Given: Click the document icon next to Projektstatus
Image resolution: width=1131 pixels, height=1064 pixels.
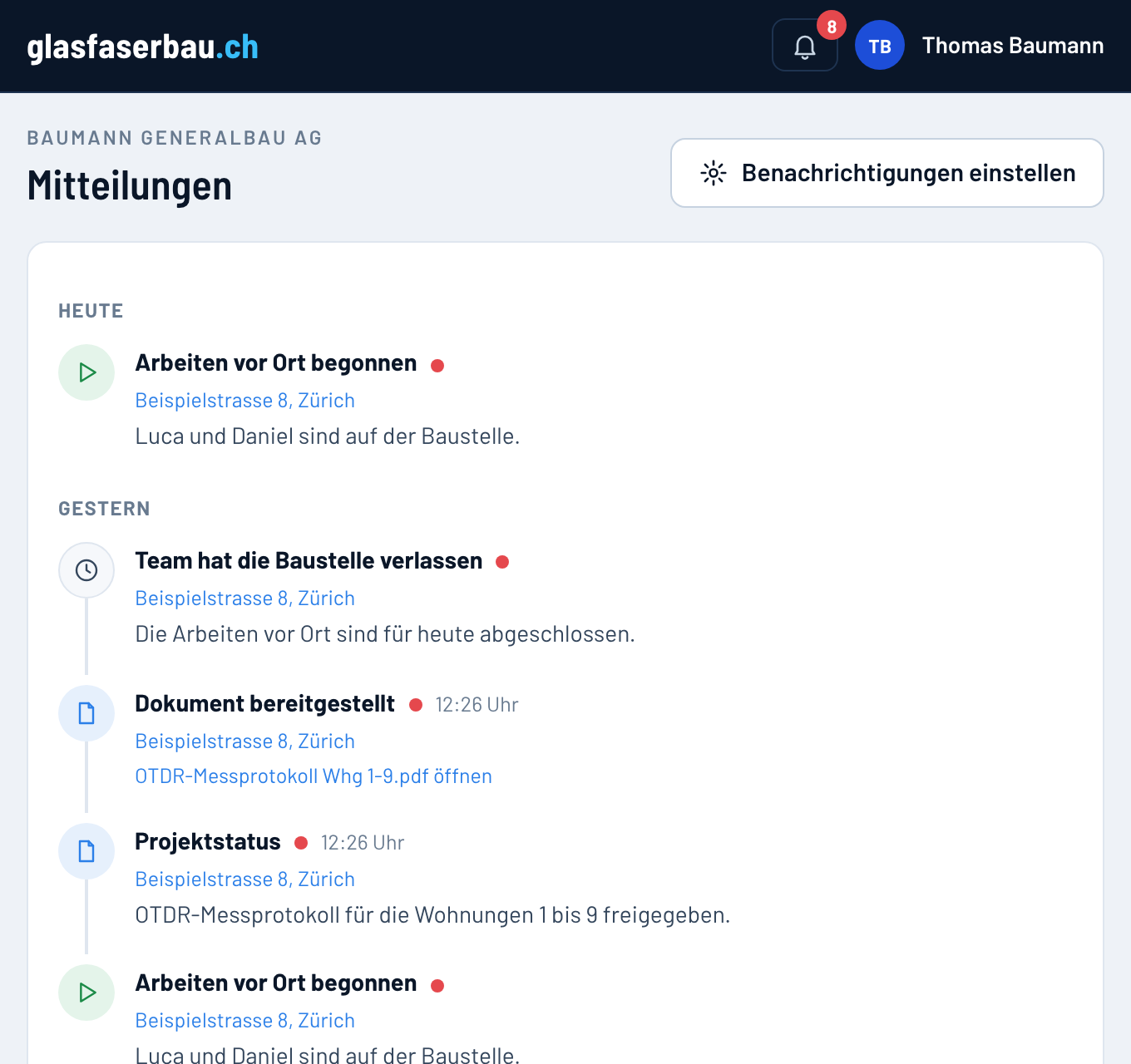Looking at the screenshot, I should tap(86, 851).
